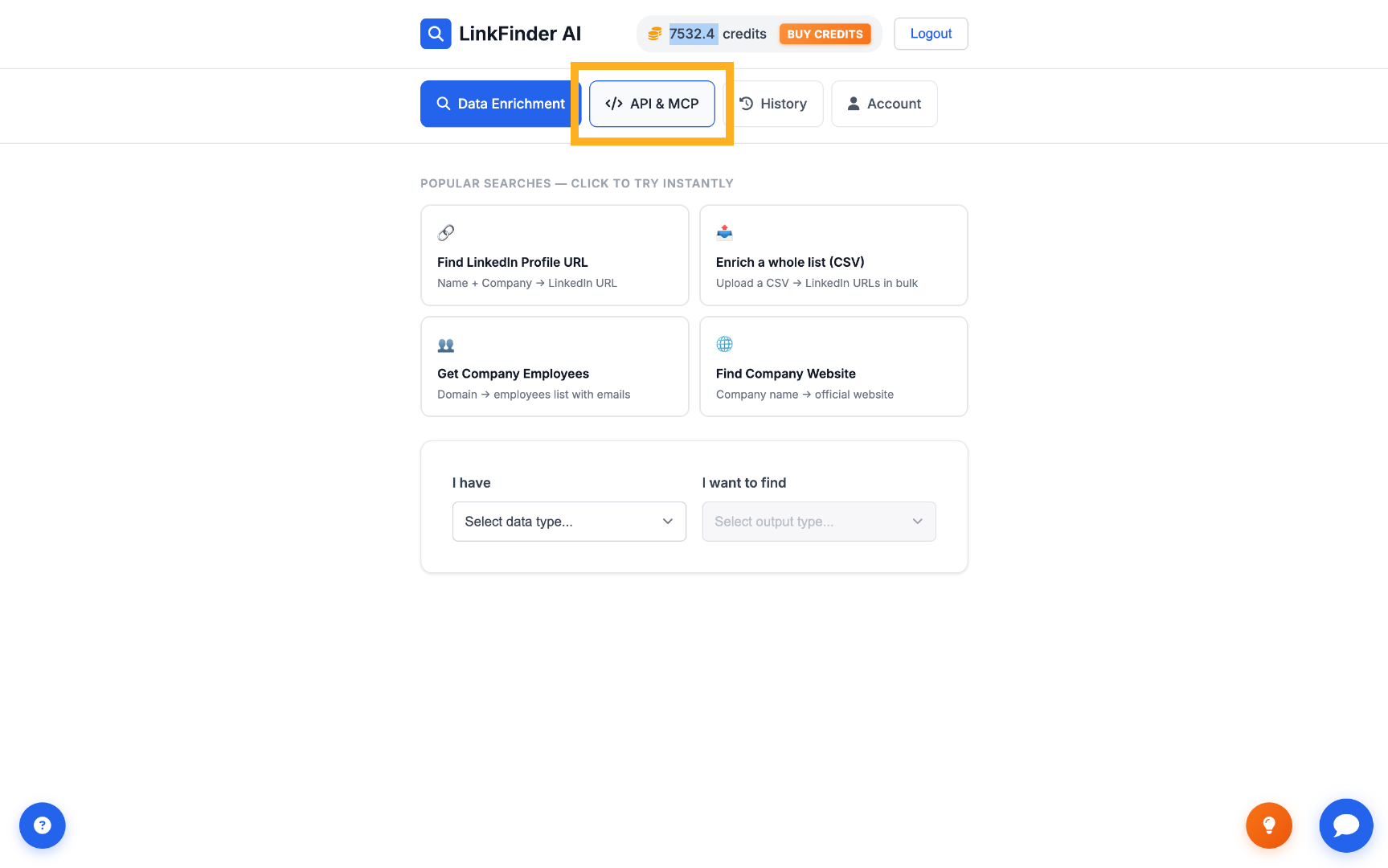Switch to the API & MCP tab
Screen dimensions: 1388x868
[652, 104]
